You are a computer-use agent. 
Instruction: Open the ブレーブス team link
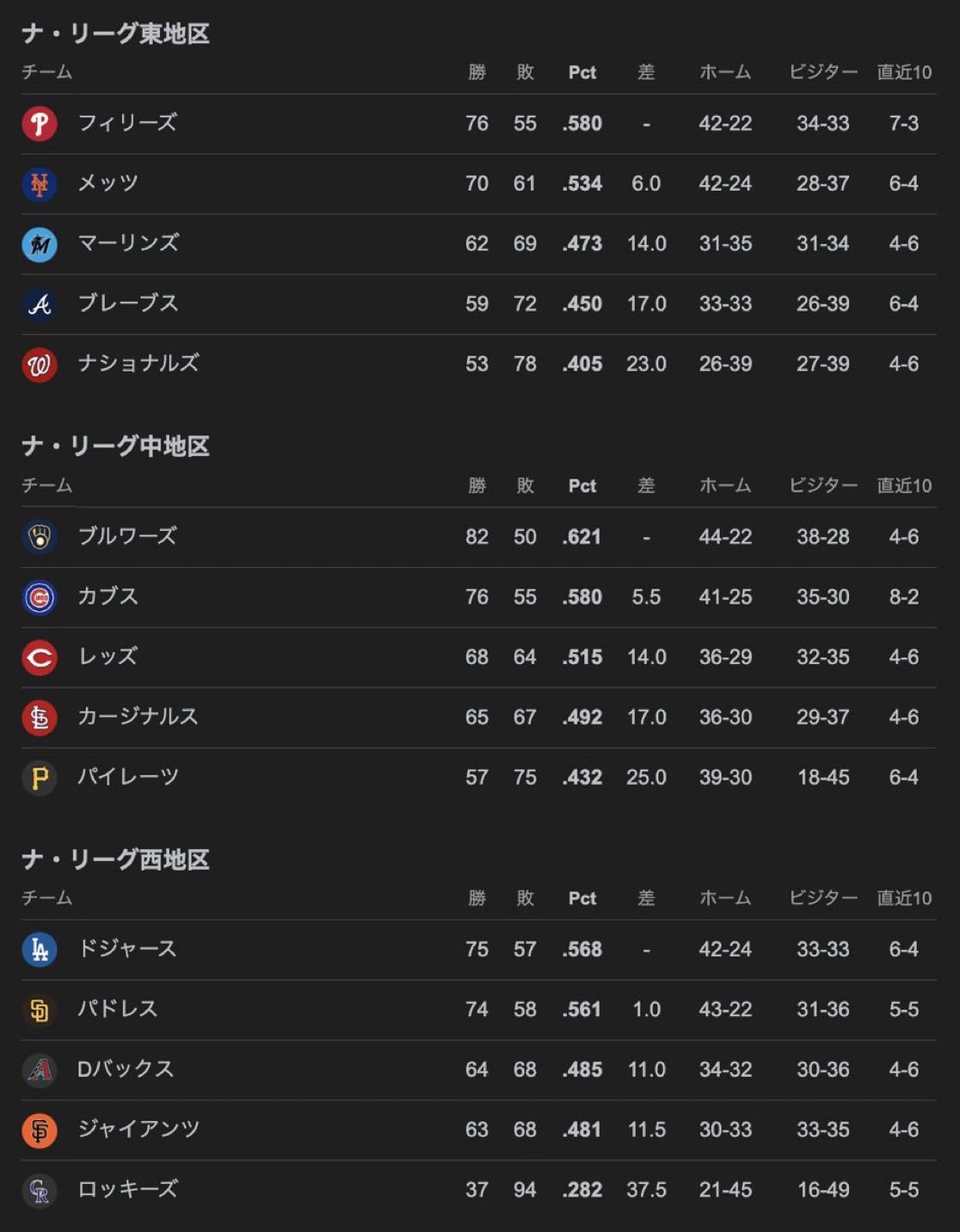(x=128, y=304)
